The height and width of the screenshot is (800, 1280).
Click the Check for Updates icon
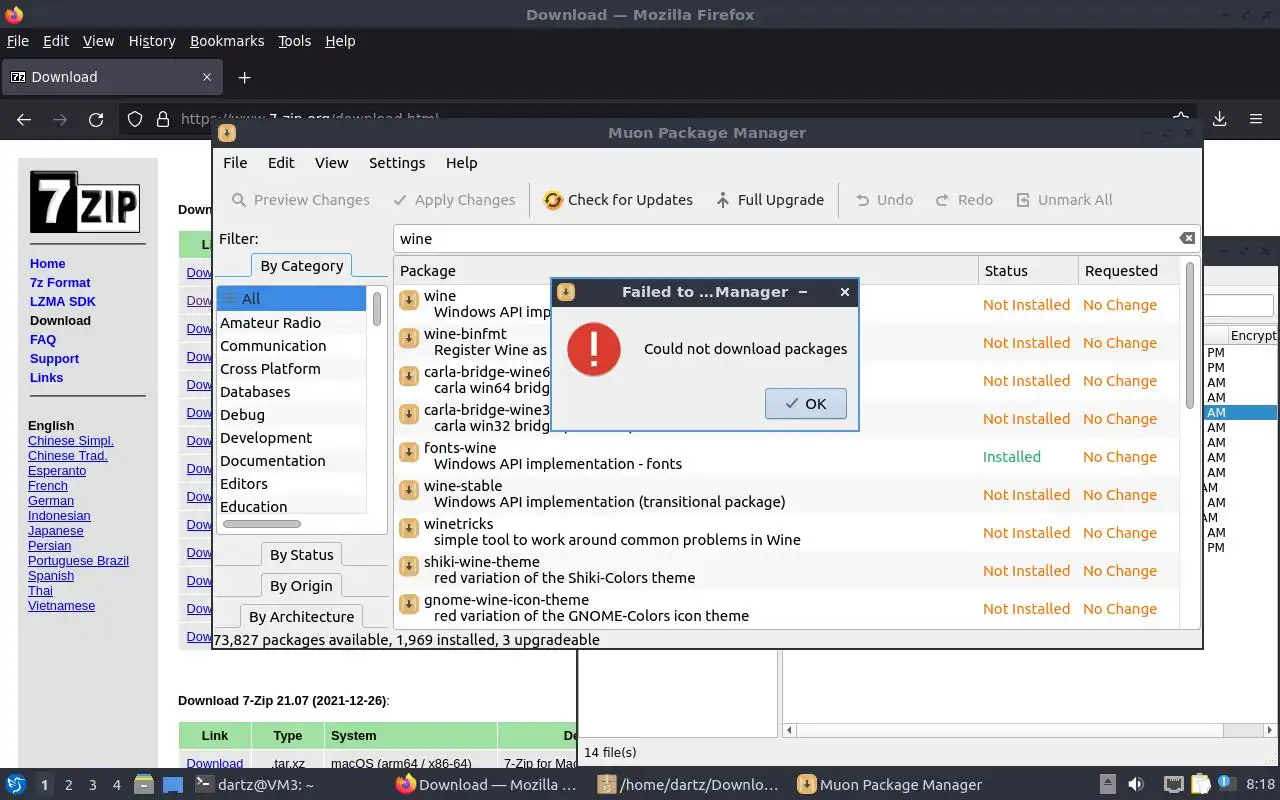point(553,200)
